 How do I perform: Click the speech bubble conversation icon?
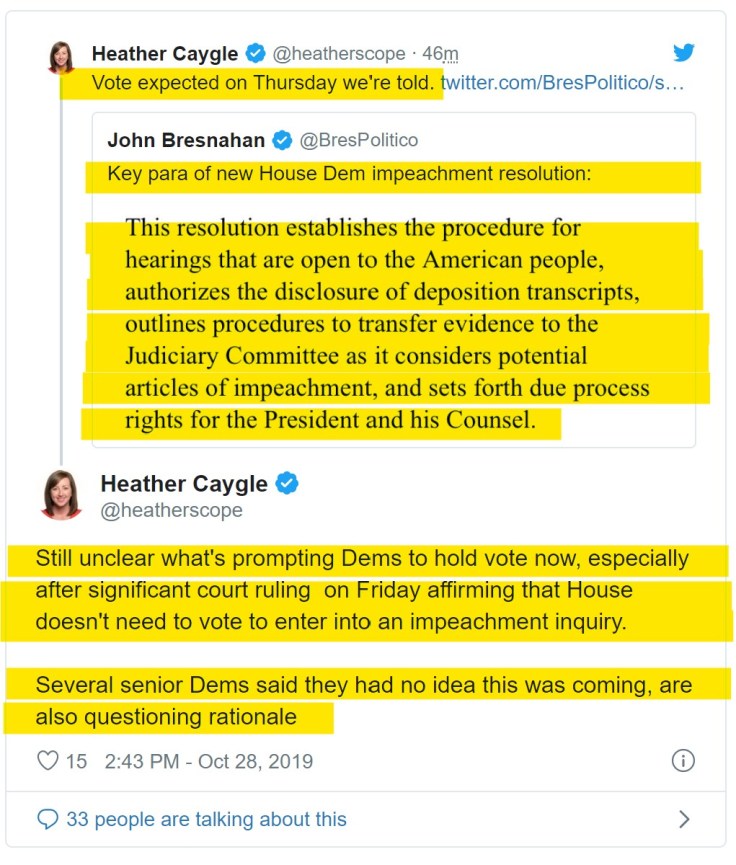47,819
